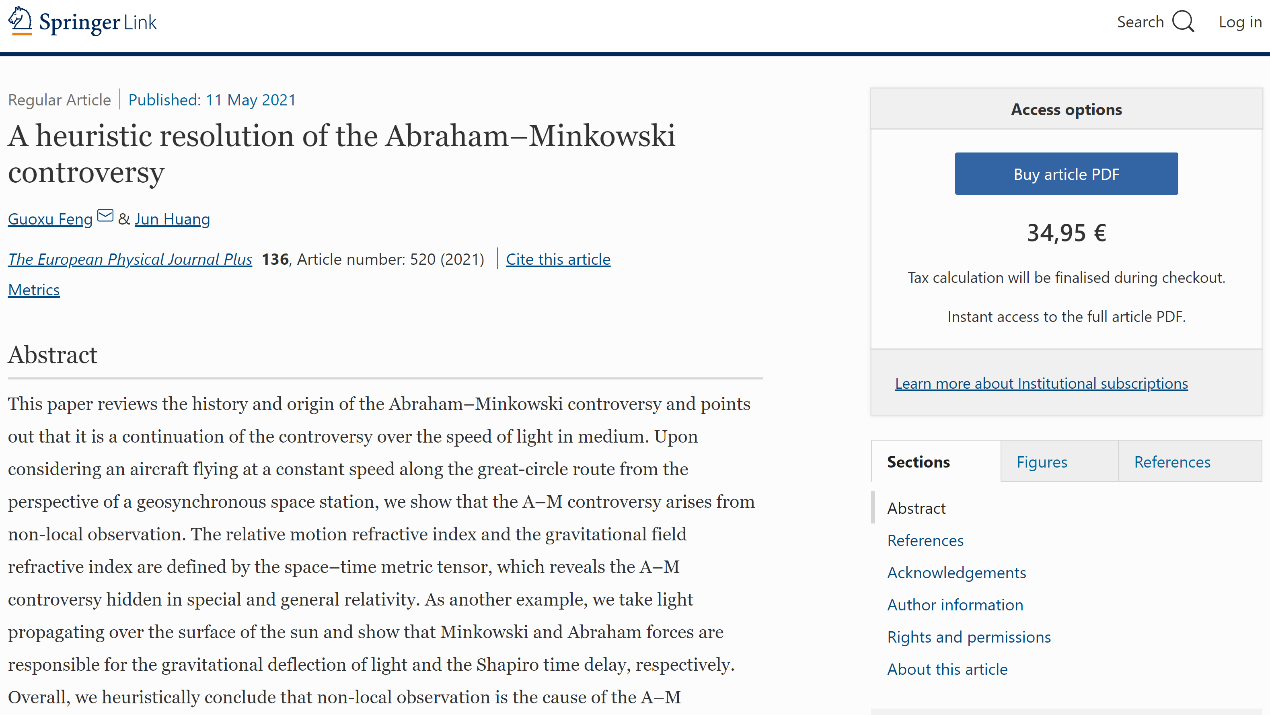Image resolution: width=1270 pixels, height=715 pixels.
Task: Click the Buy article PDF button
Action: click(x=1066, y=174)
